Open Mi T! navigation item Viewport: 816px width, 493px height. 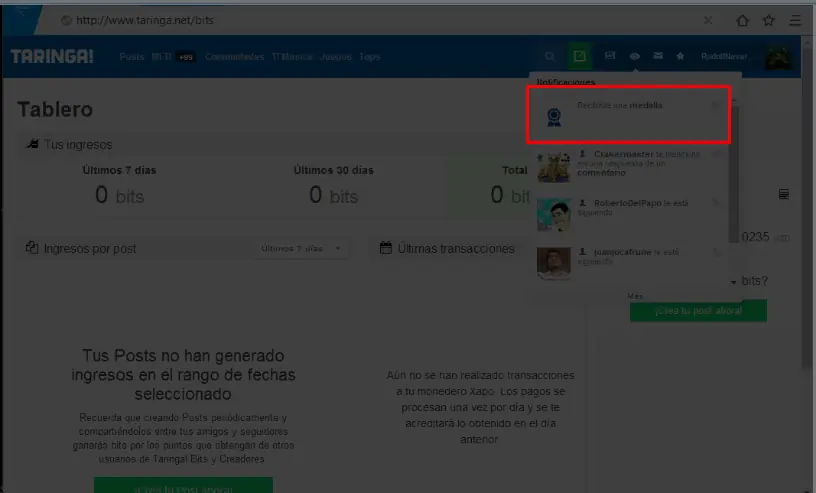click(x=161, y=57)
